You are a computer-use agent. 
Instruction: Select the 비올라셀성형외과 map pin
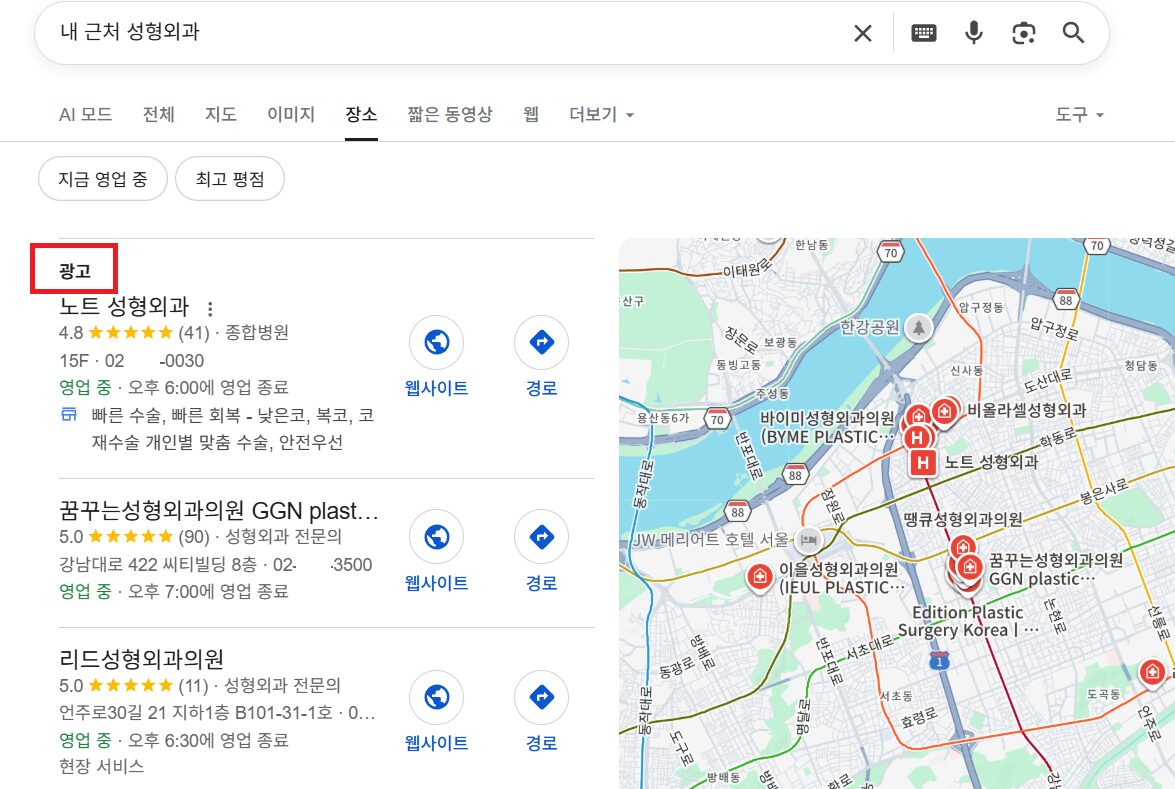945,411
